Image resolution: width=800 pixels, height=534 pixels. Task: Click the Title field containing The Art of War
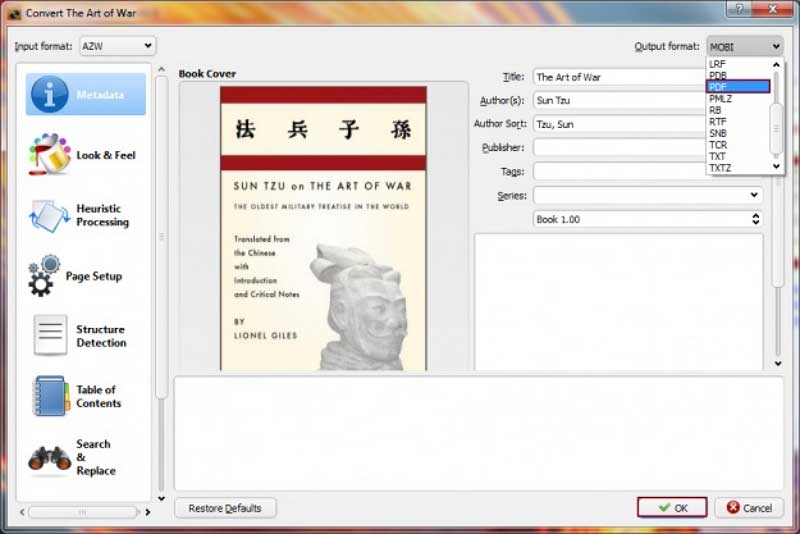[619, 77]
